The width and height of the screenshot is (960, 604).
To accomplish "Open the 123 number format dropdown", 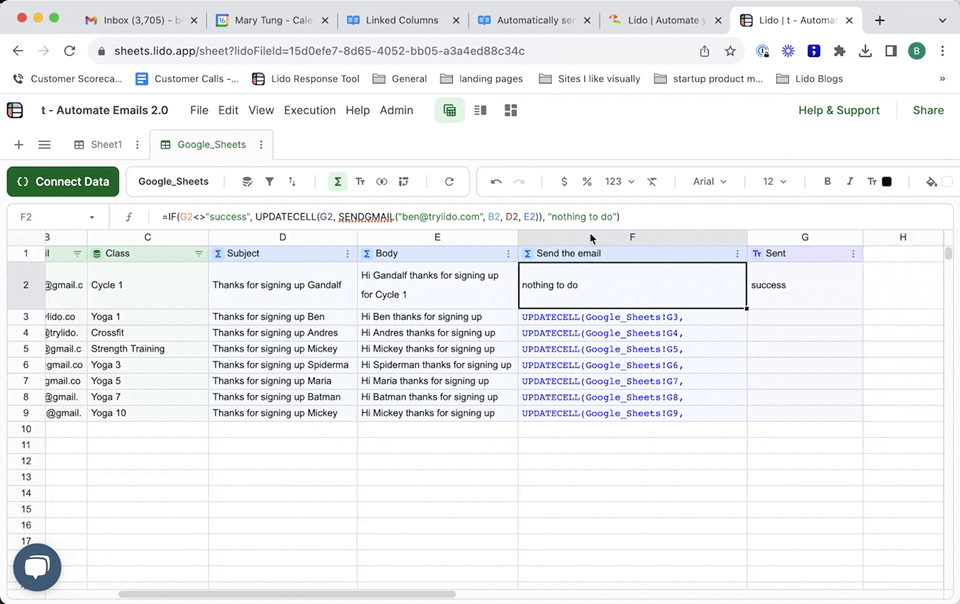I will tap(619, 182).
